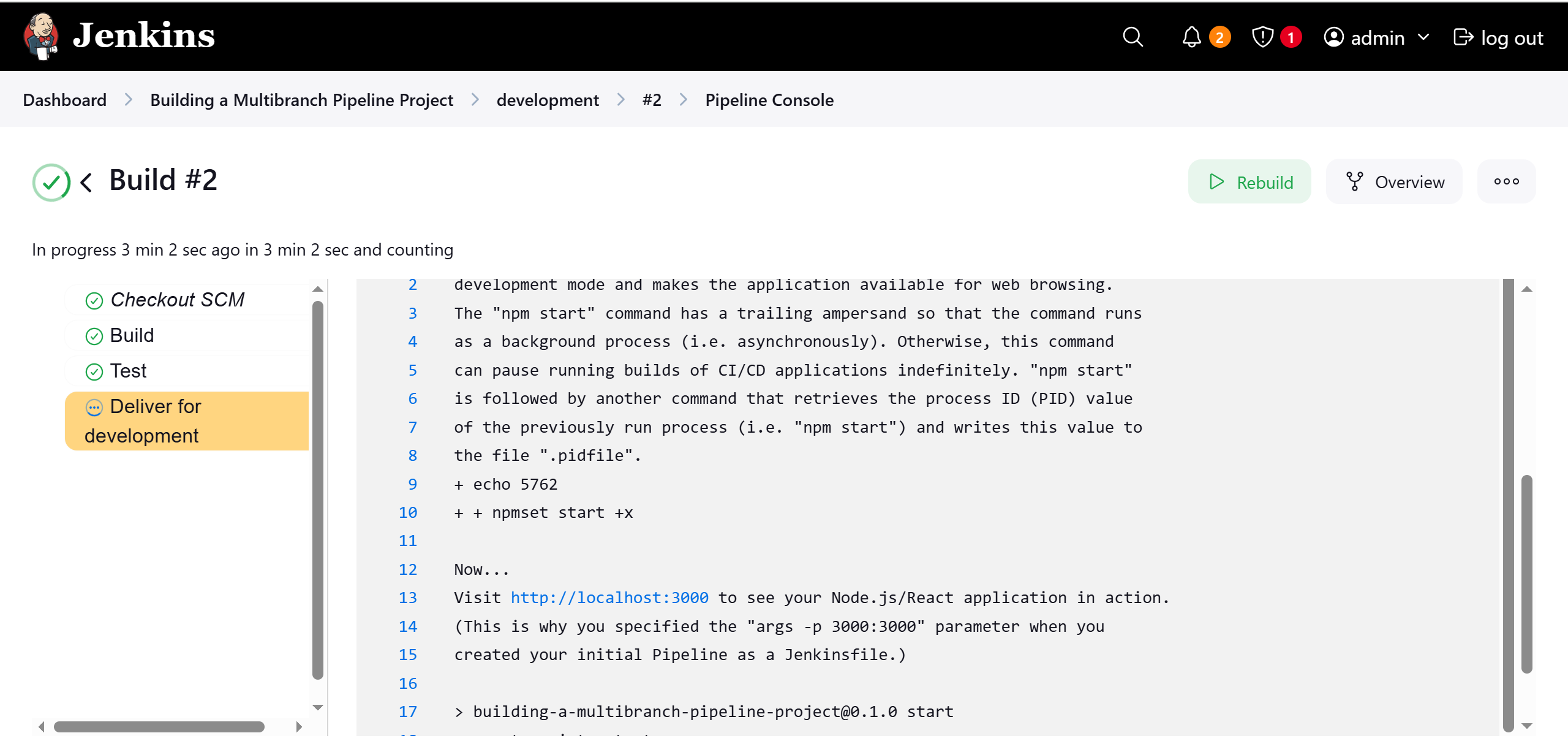Click the Rebuild button
The width and height of the screenshot is (1568, 752).
point(1249,181)
